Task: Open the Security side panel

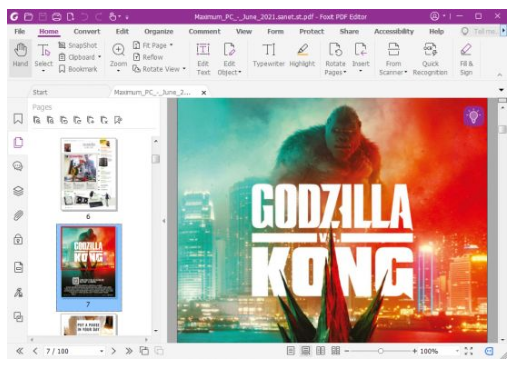Action: click(18, 239)
